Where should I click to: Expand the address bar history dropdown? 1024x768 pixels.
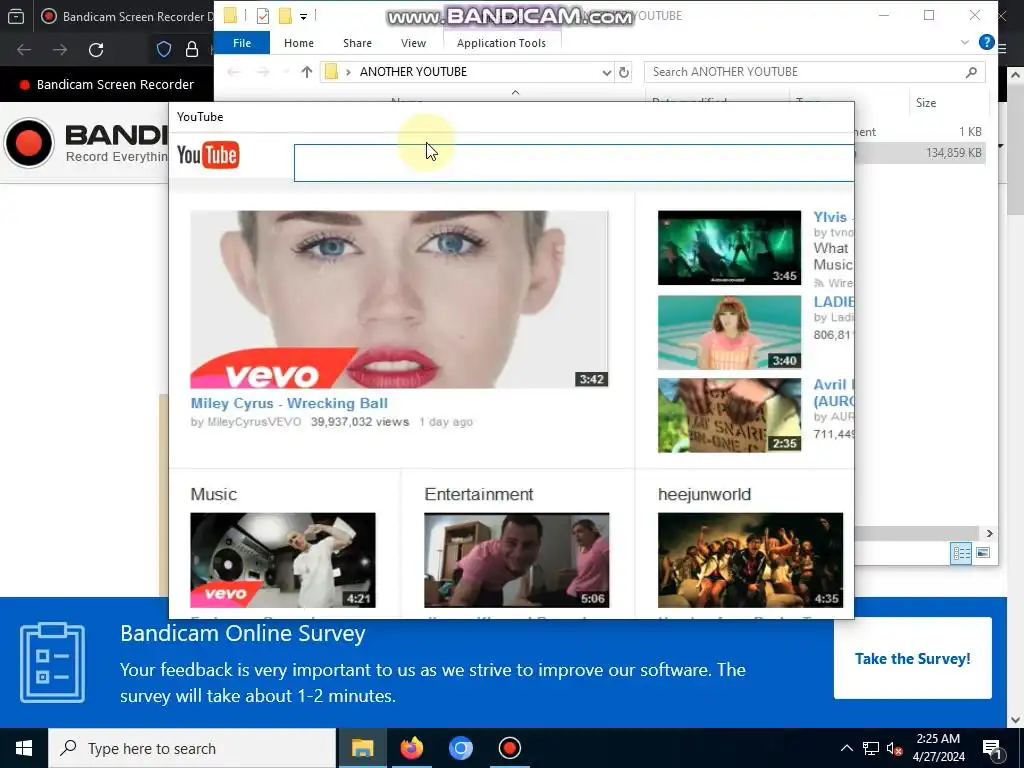(607, 72)
